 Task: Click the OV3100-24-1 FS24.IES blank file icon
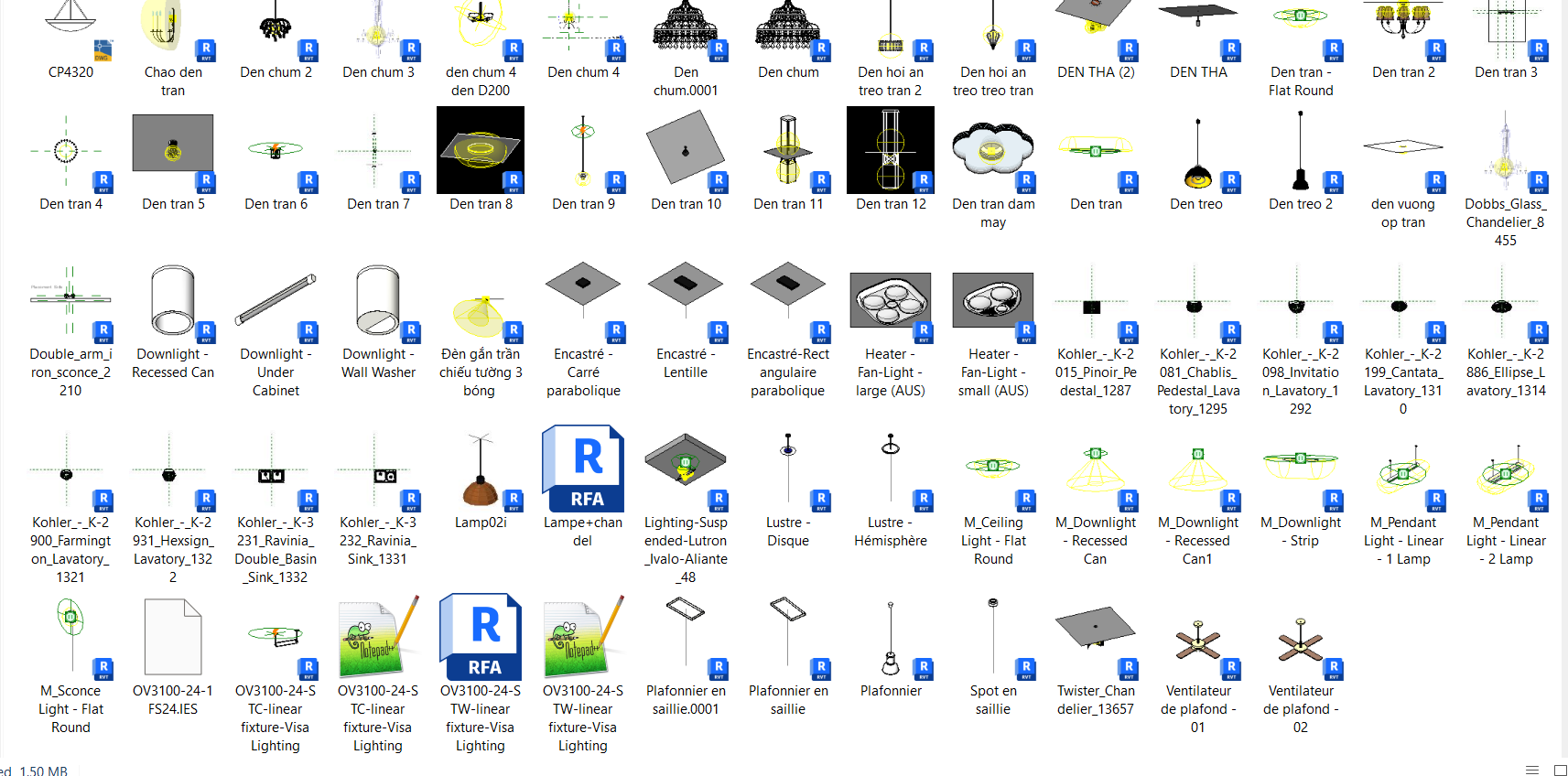coord(173,637)
